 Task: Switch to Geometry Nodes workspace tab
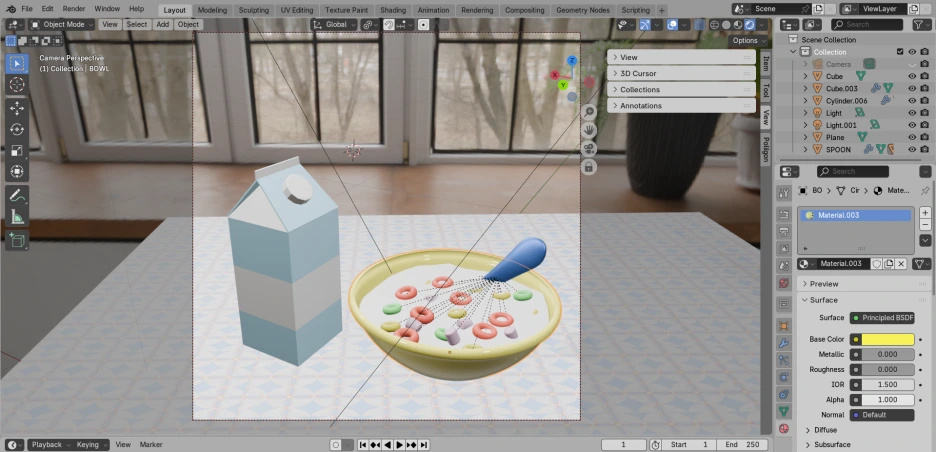[x=583, y=10]
